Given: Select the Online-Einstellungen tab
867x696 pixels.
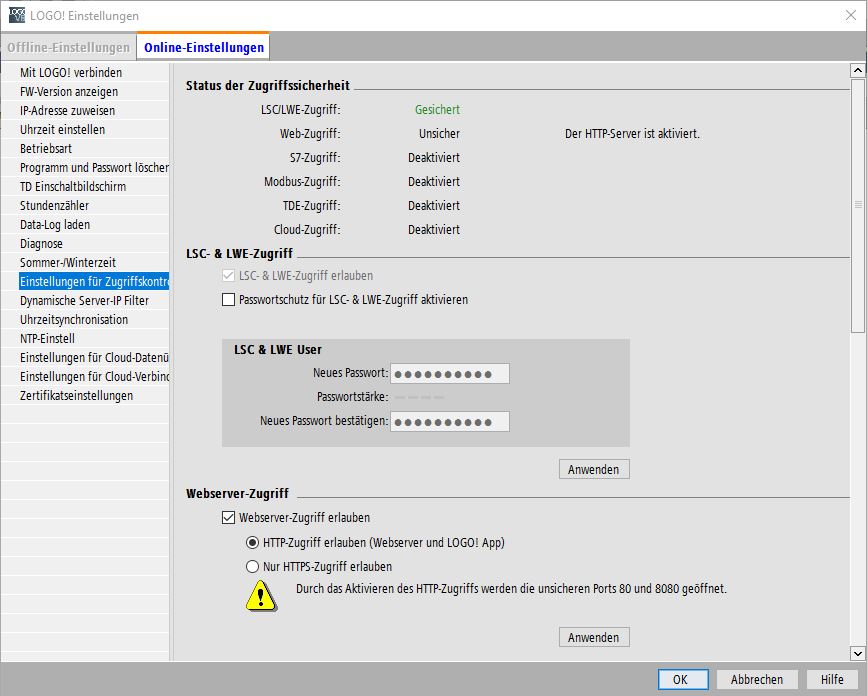Looking at the screenshot, I should [x=204, y=47].
